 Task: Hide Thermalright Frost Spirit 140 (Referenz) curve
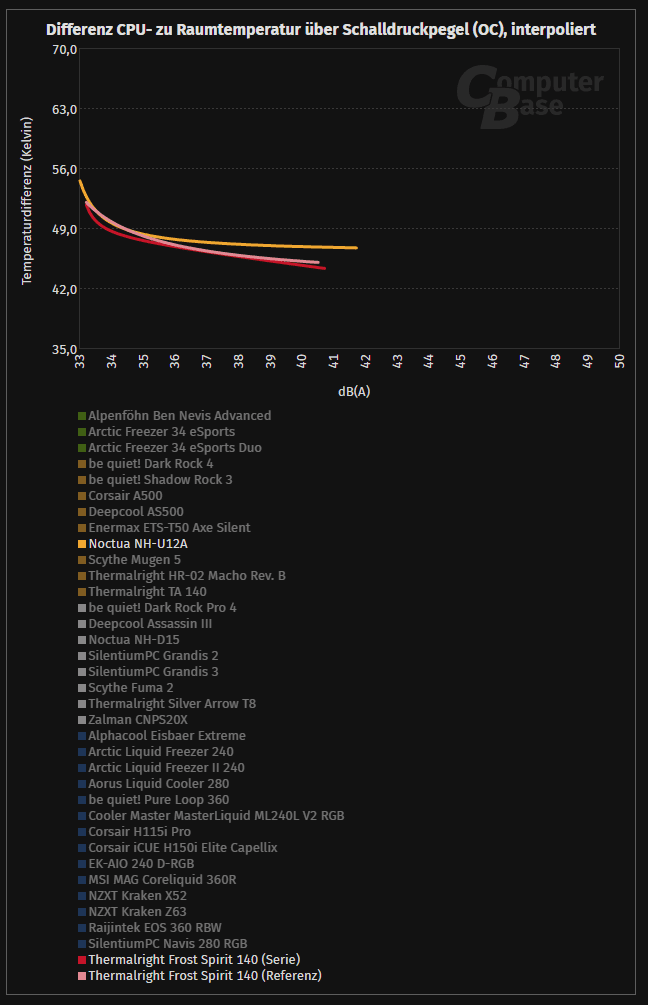click(200, 976)
